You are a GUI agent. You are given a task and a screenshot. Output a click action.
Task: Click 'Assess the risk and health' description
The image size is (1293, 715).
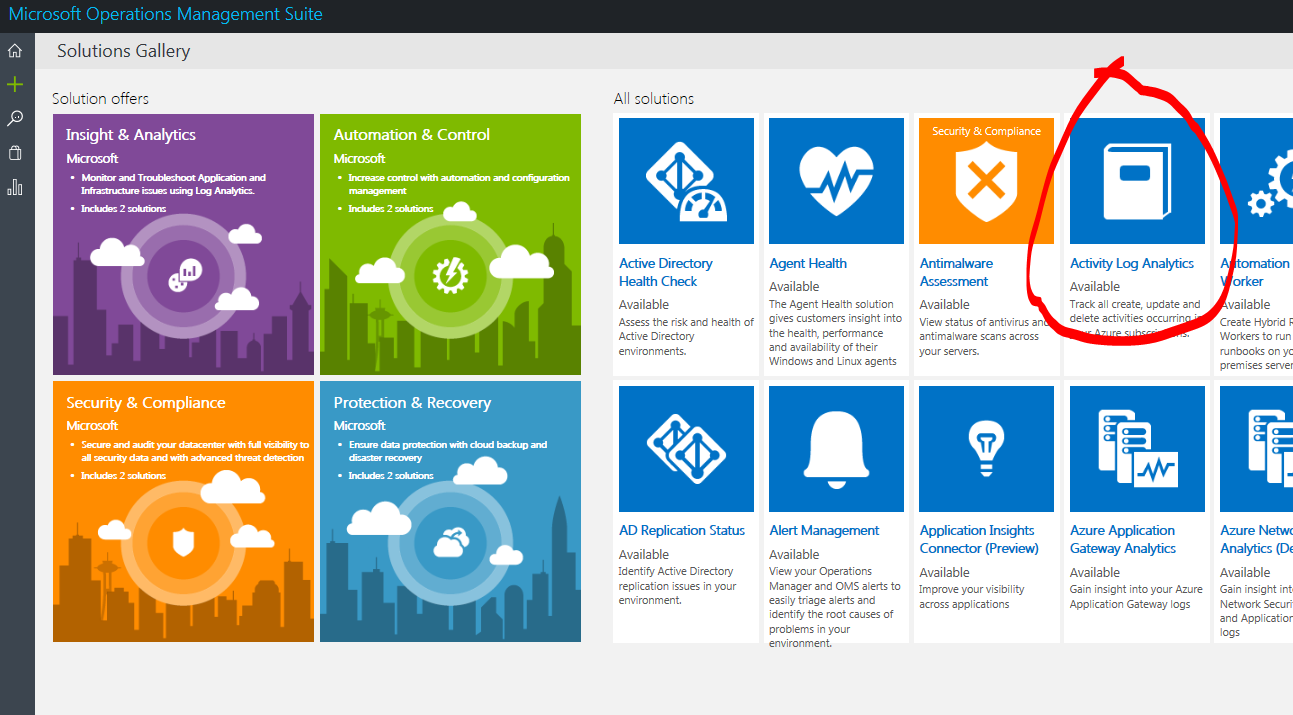(687, 336)
